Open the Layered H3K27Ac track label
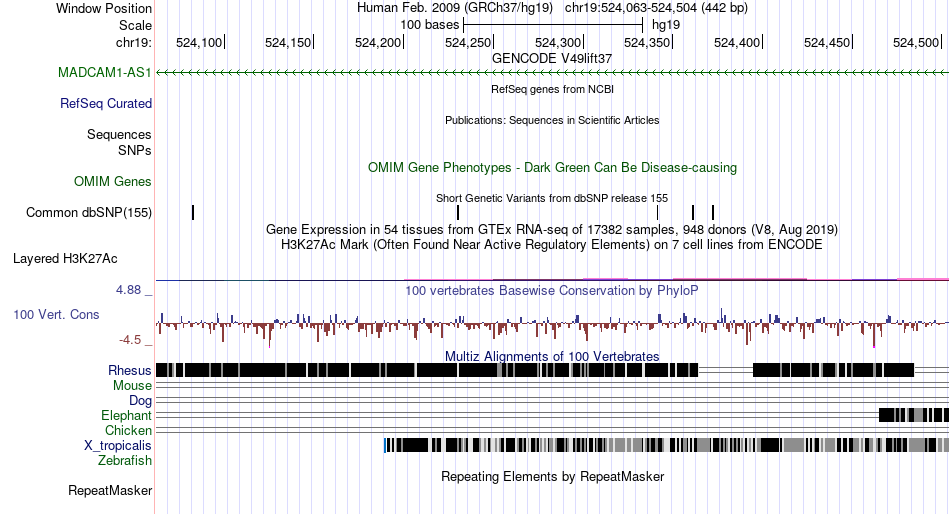This screenshot has width=950, height=514. pos(65,259)
